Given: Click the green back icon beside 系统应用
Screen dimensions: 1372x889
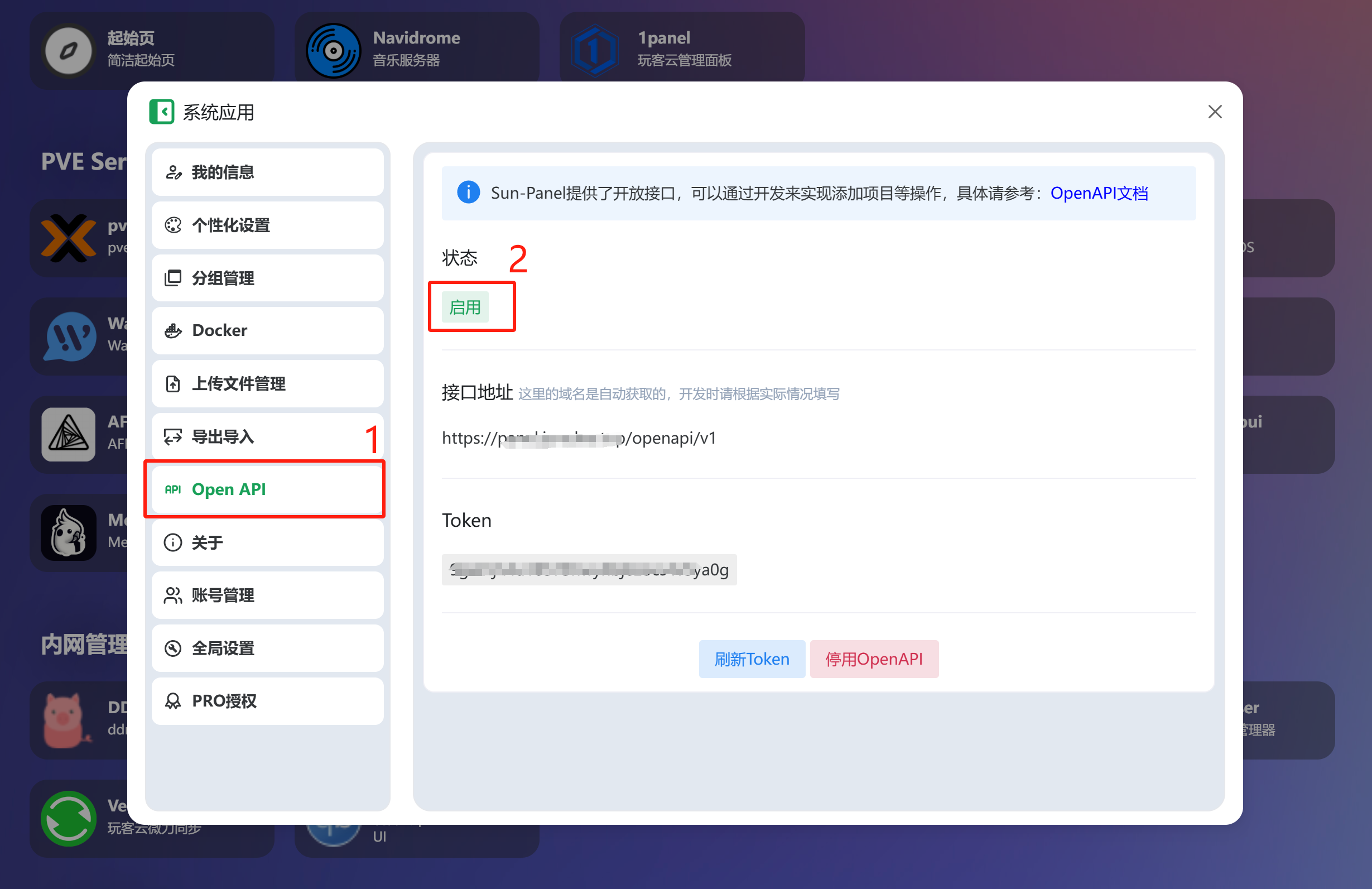Looking at the screenshot, I should [x=161, y=112].
